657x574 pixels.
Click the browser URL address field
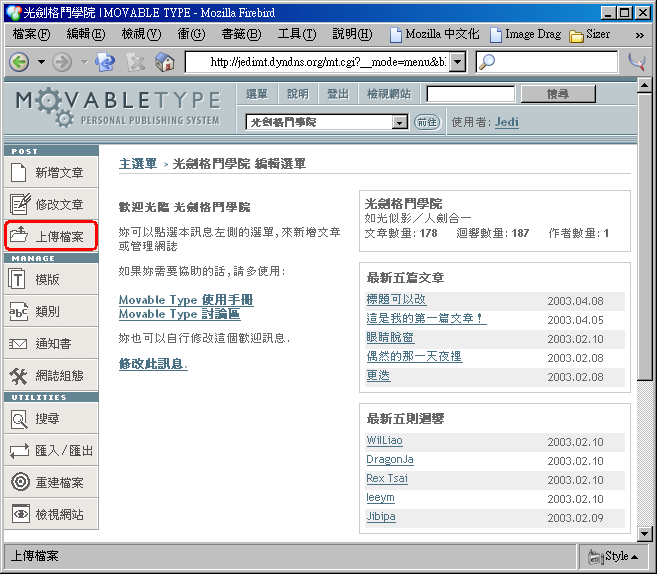click(318, 62)
